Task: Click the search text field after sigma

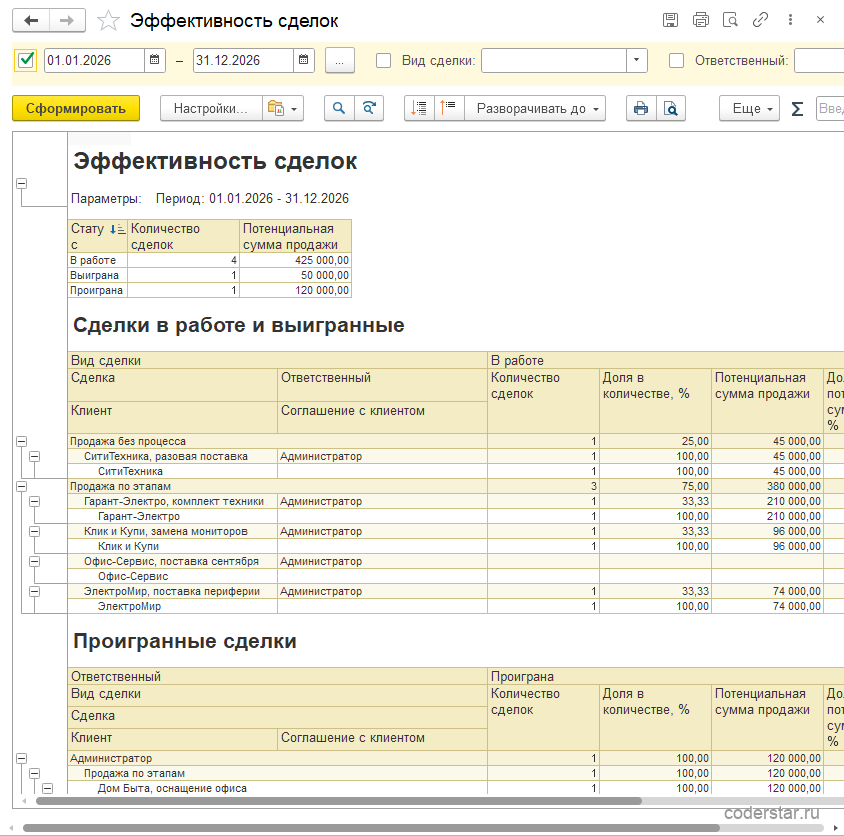Action: coord(831,108)
